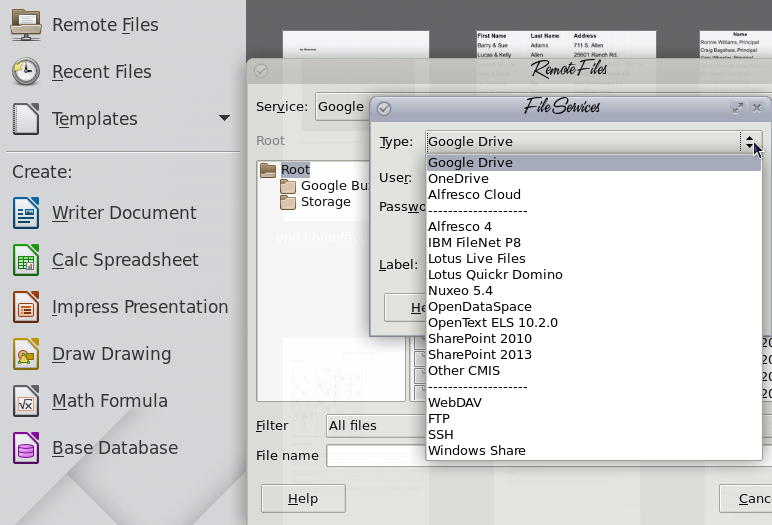Image resolution: width=772 pixels, height=525 pixels.
Task: Click the Draw Drawing icon
Action: 26,354
